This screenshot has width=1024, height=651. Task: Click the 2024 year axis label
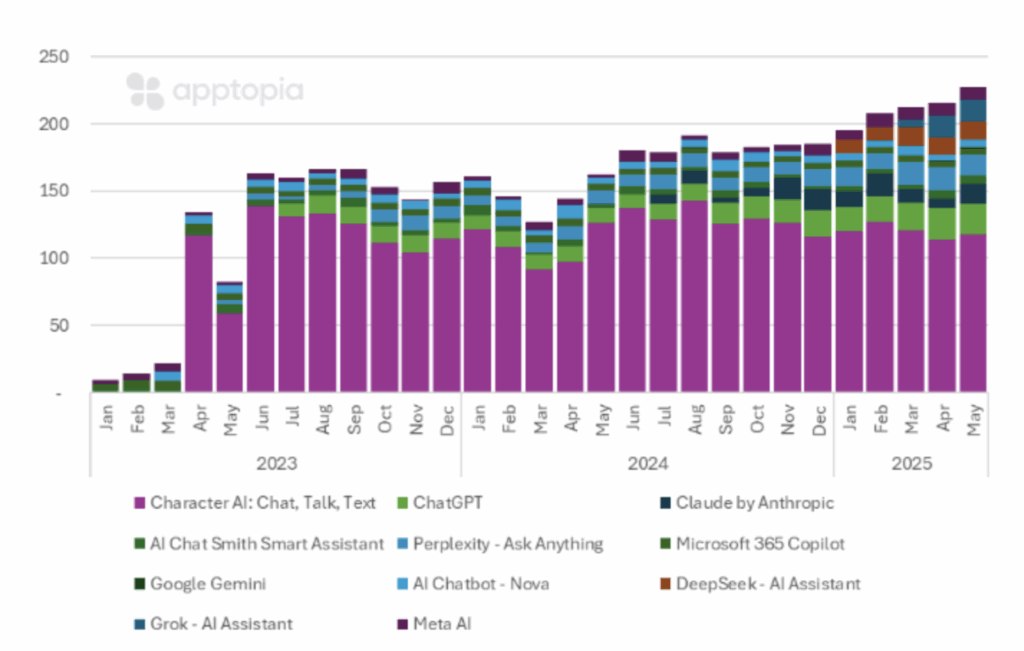pyautogui.click(x=648, y=464)
